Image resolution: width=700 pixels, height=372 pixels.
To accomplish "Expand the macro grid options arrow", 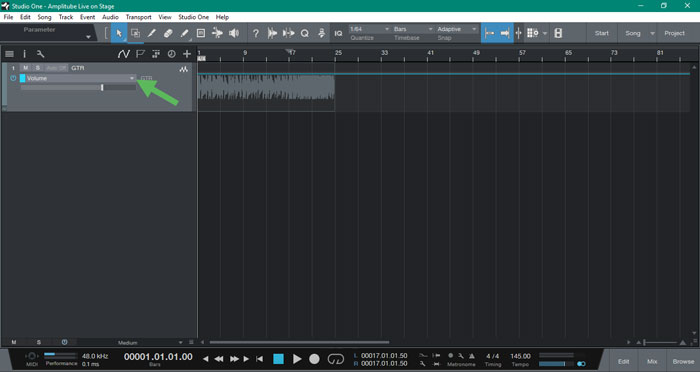I will coord(545,33).
